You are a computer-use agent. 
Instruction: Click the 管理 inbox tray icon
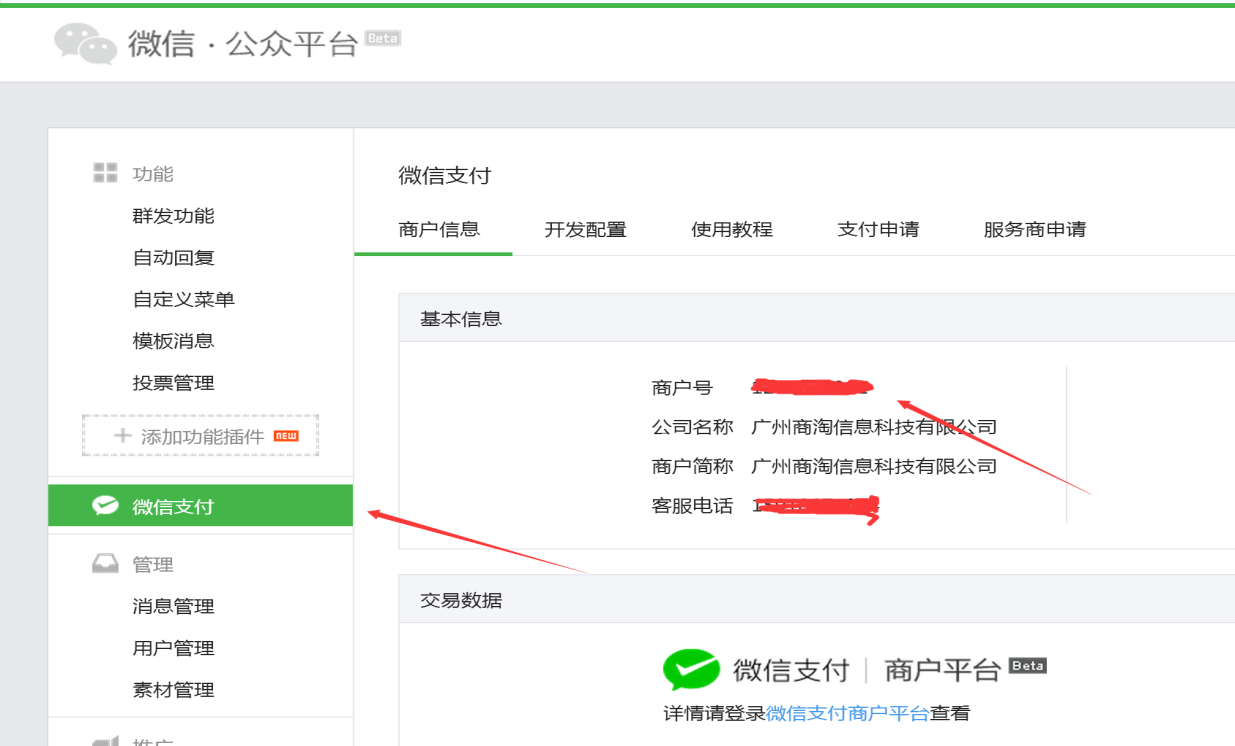tap(105, 564)
